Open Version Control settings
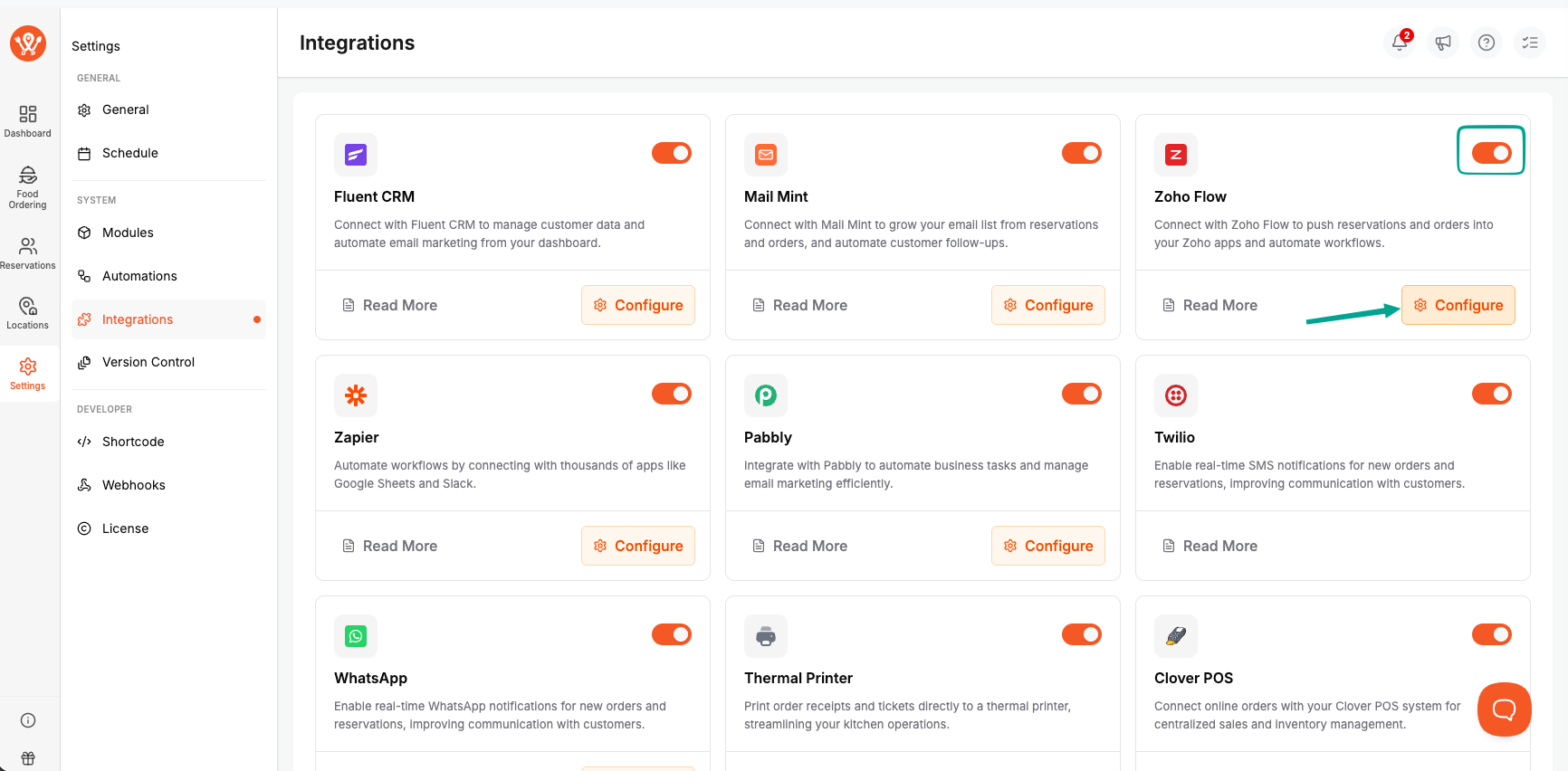1568x771 pixels. click(168, 362)
